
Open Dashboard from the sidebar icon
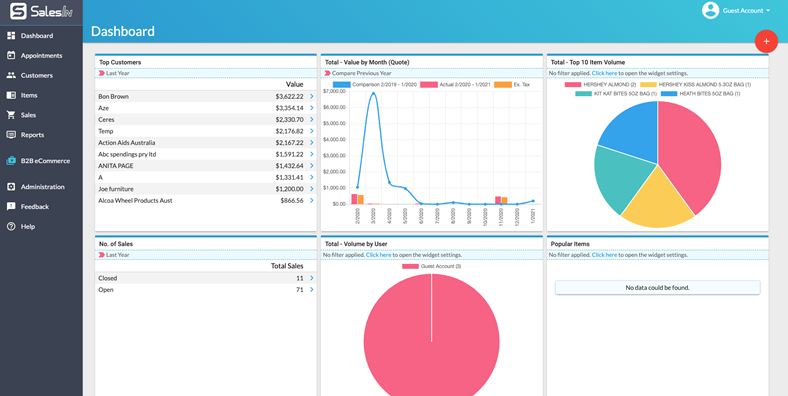point(11,36)
